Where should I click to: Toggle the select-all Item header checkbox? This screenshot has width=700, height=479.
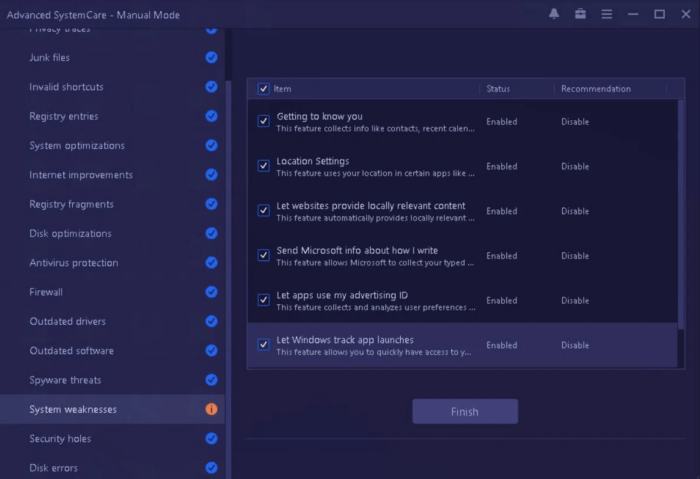[x=264, y=89]
